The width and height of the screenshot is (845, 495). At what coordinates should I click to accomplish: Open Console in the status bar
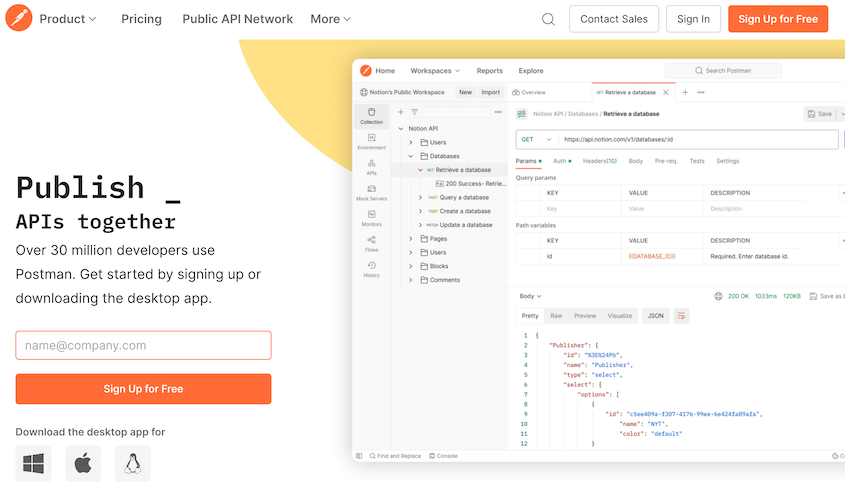tap(443, 456)
